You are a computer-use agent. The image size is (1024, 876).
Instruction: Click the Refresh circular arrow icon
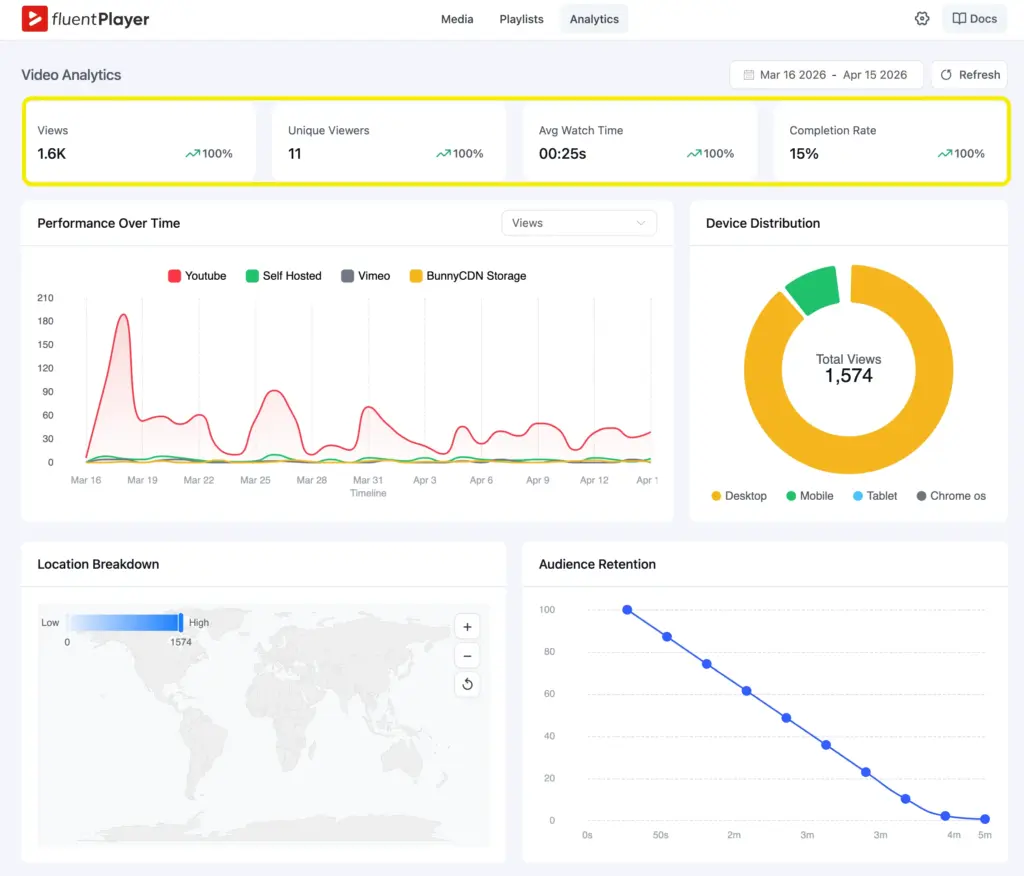[947, 74]
